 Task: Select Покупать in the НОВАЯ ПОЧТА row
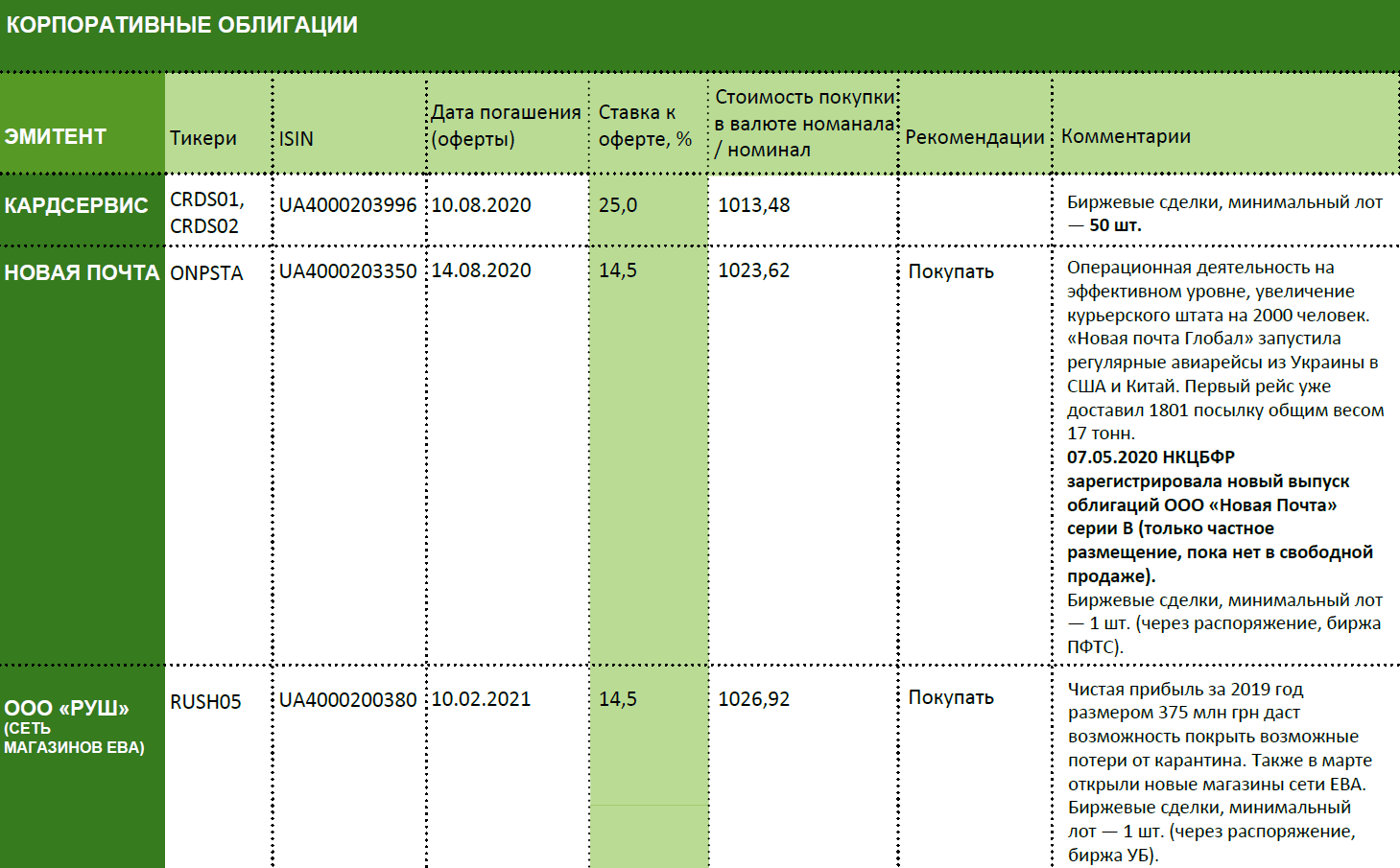(x=951, y=271)
